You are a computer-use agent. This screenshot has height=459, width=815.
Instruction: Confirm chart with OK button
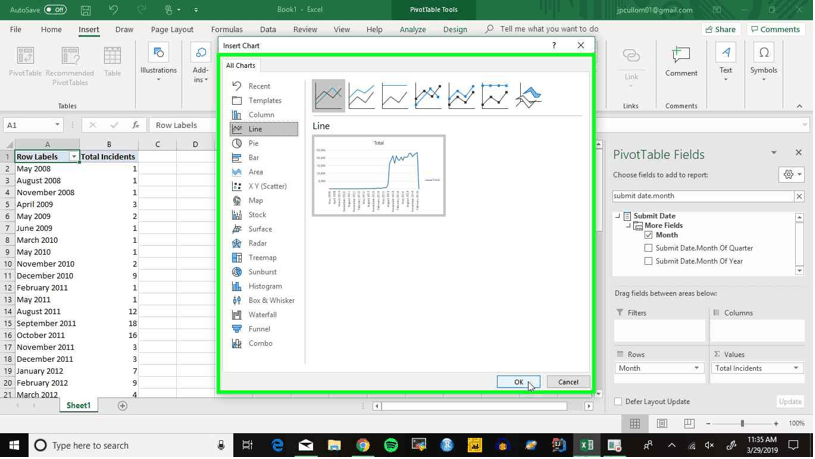coord(518,382)
